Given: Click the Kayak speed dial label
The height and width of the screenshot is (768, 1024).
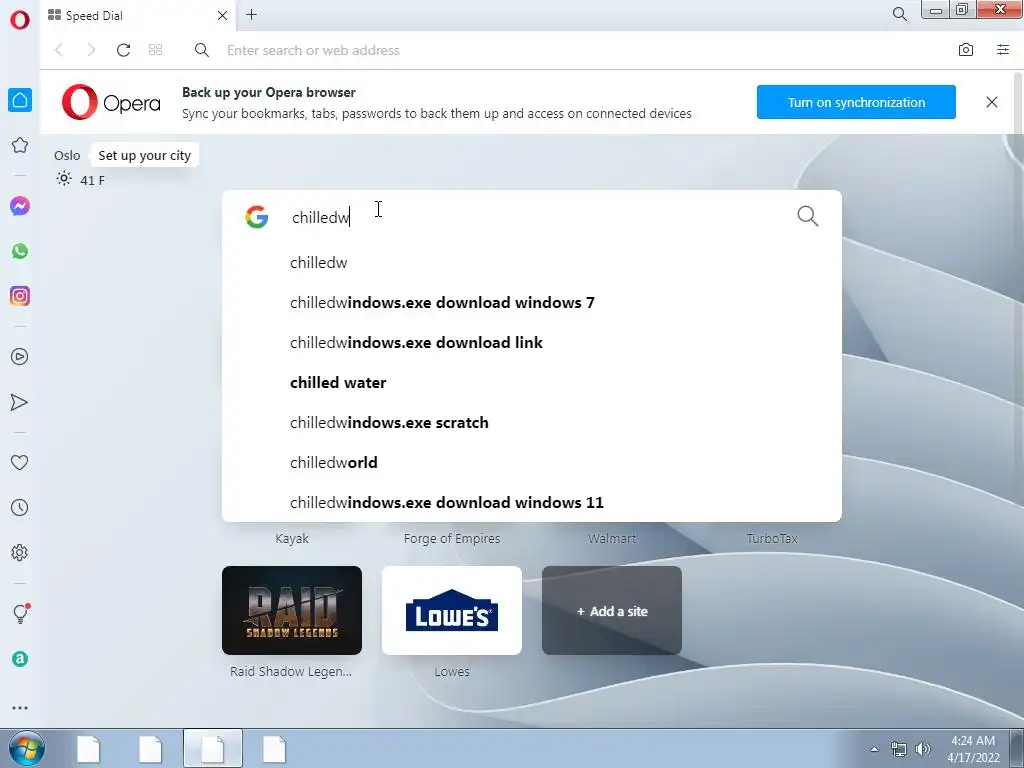Looking at the screenshot, I should pyautogui.click(x=292, y=539).
